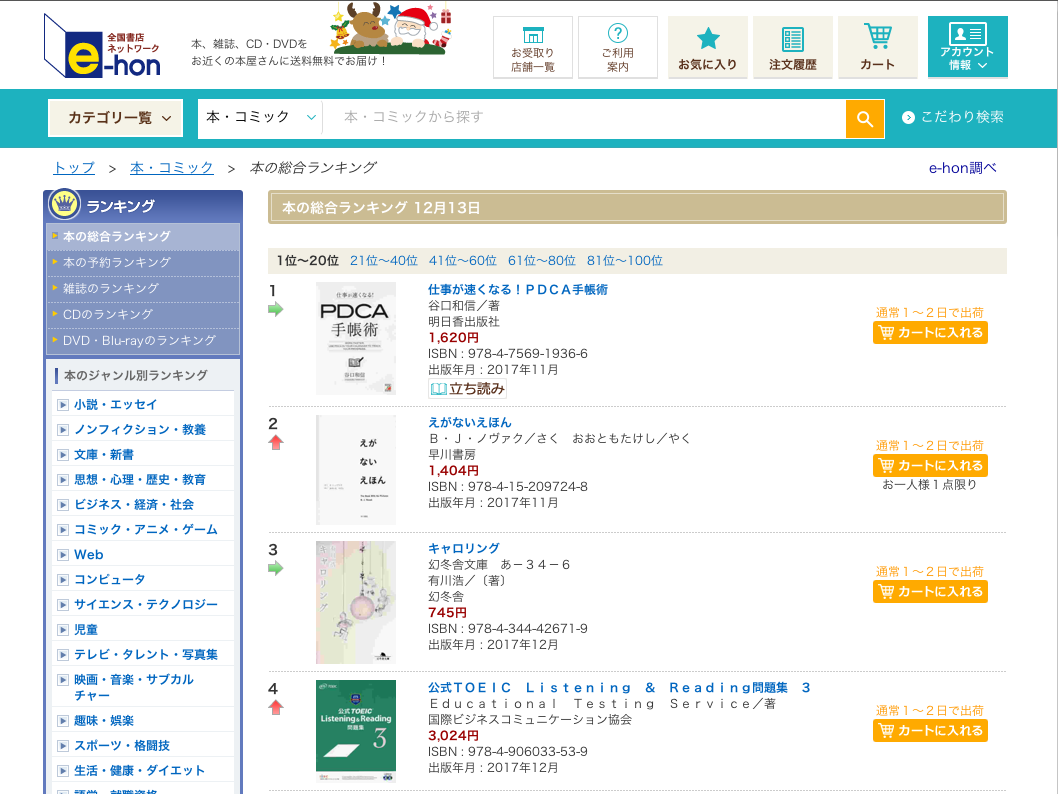Go to the 21位〜40位 ranking page
Image resolution: width=1058 pixels, height=794 pixels.
coord(383,261)
